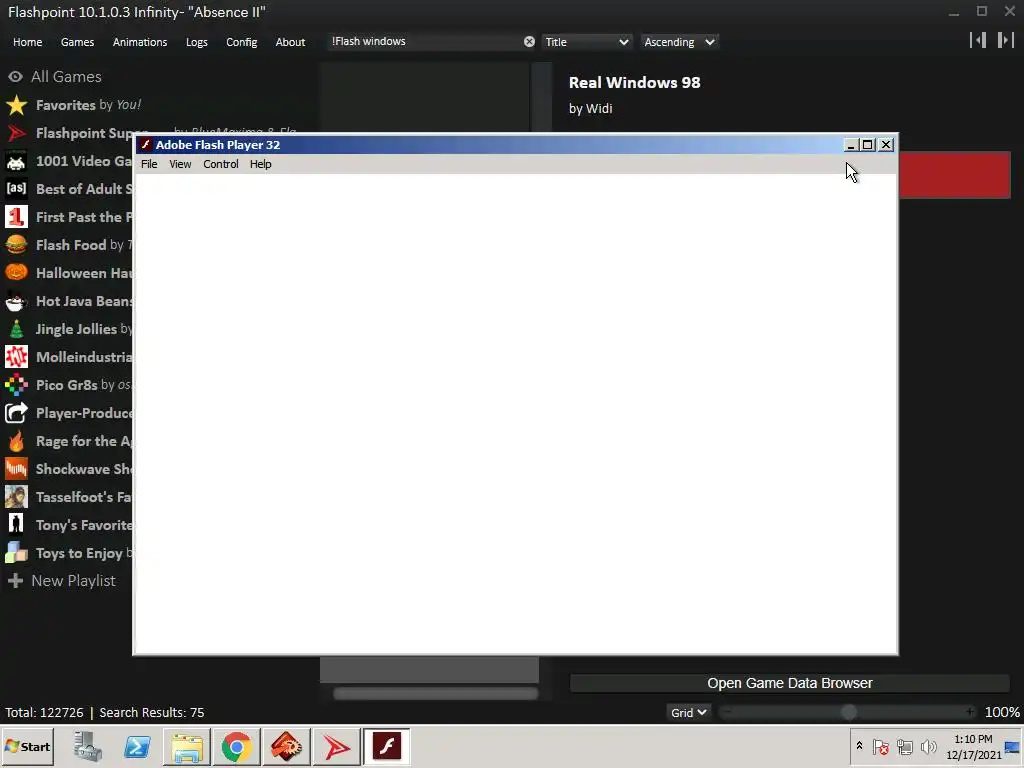
Task: Collapse left sidebar toggle icon in header
Action: (978, 40)
